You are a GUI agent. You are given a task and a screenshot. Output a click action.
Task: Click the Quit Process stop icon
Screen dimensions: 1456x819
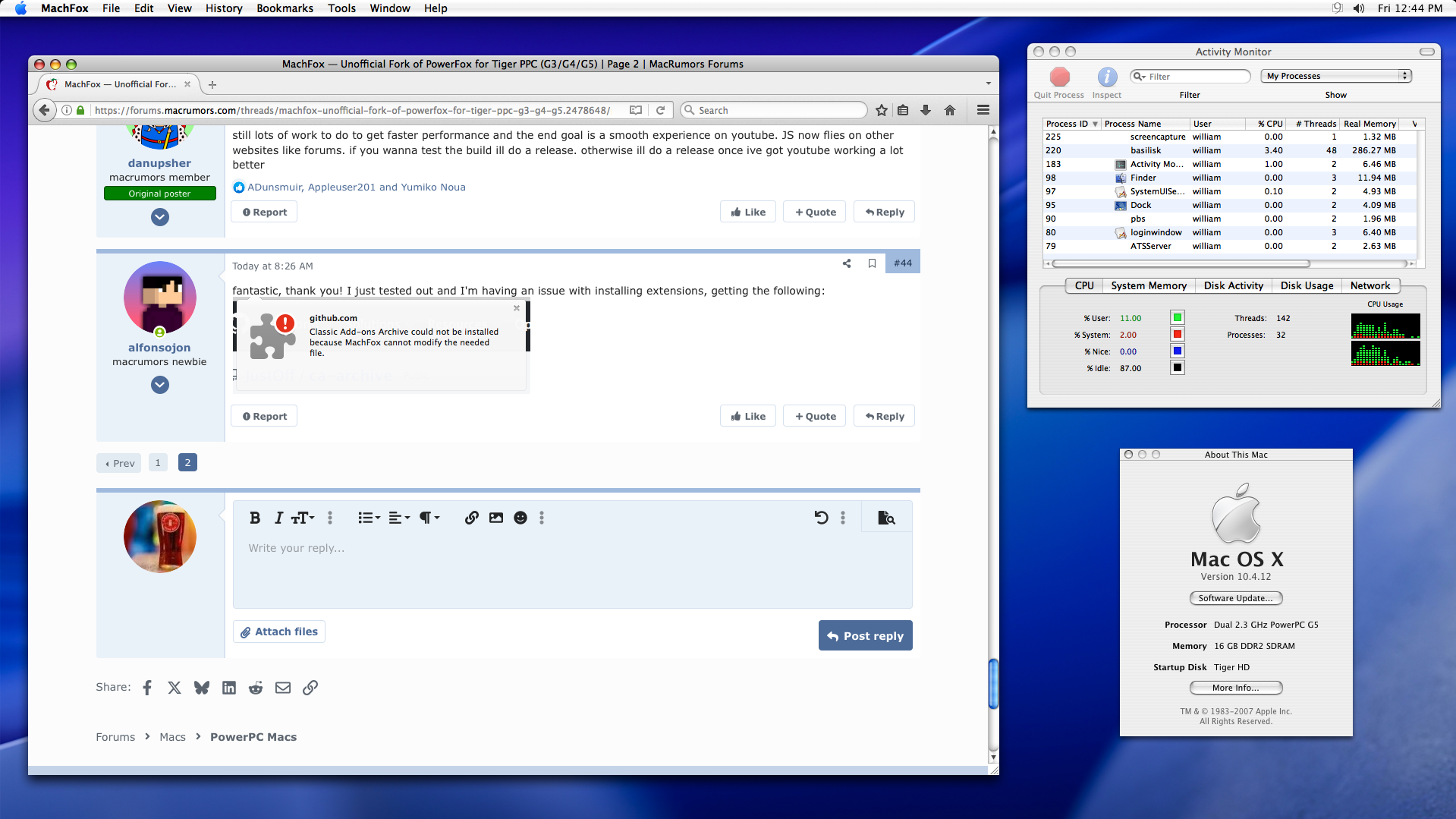click(x=1060, y=77)
